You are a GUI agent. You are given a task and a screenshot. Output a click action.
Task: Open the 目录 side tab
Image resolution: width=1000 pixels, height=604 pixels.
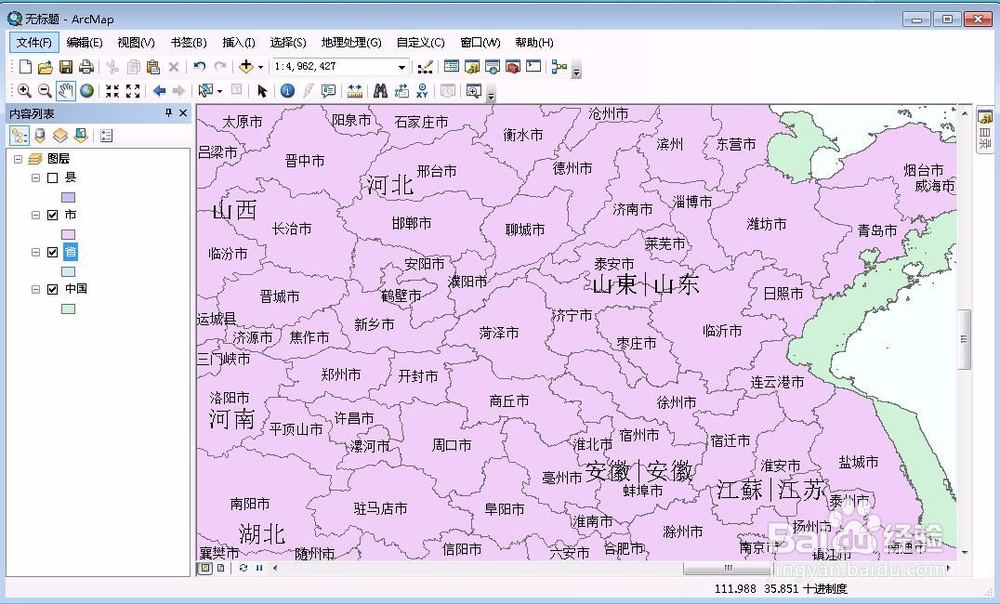point(985,131)
